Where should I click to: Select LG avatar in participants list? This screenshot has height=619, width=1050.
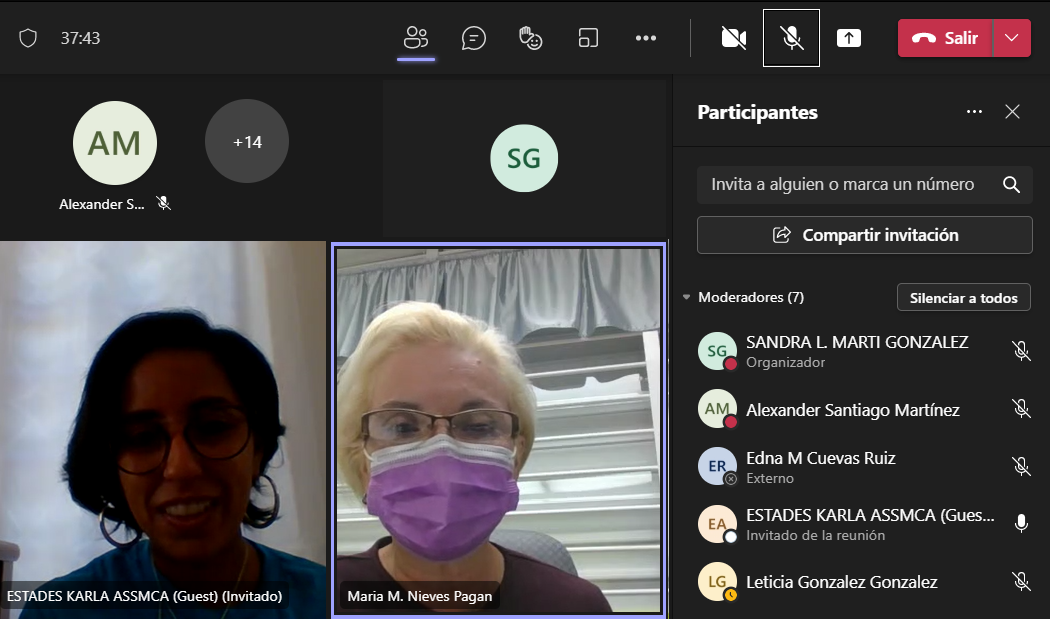[x=717, y=581]
